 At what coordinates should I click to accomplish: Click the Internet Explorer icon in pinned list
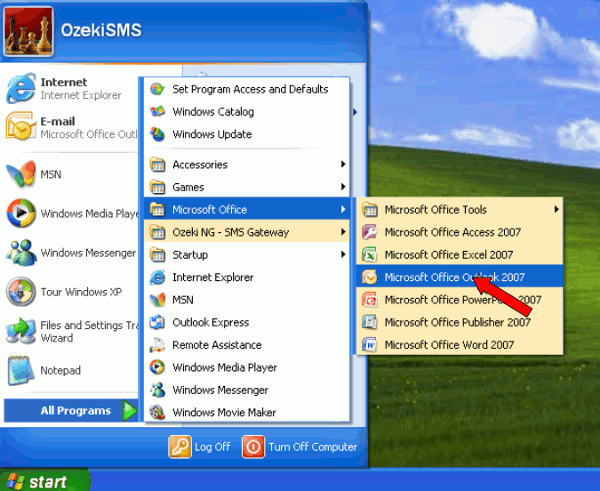[21, 88]
